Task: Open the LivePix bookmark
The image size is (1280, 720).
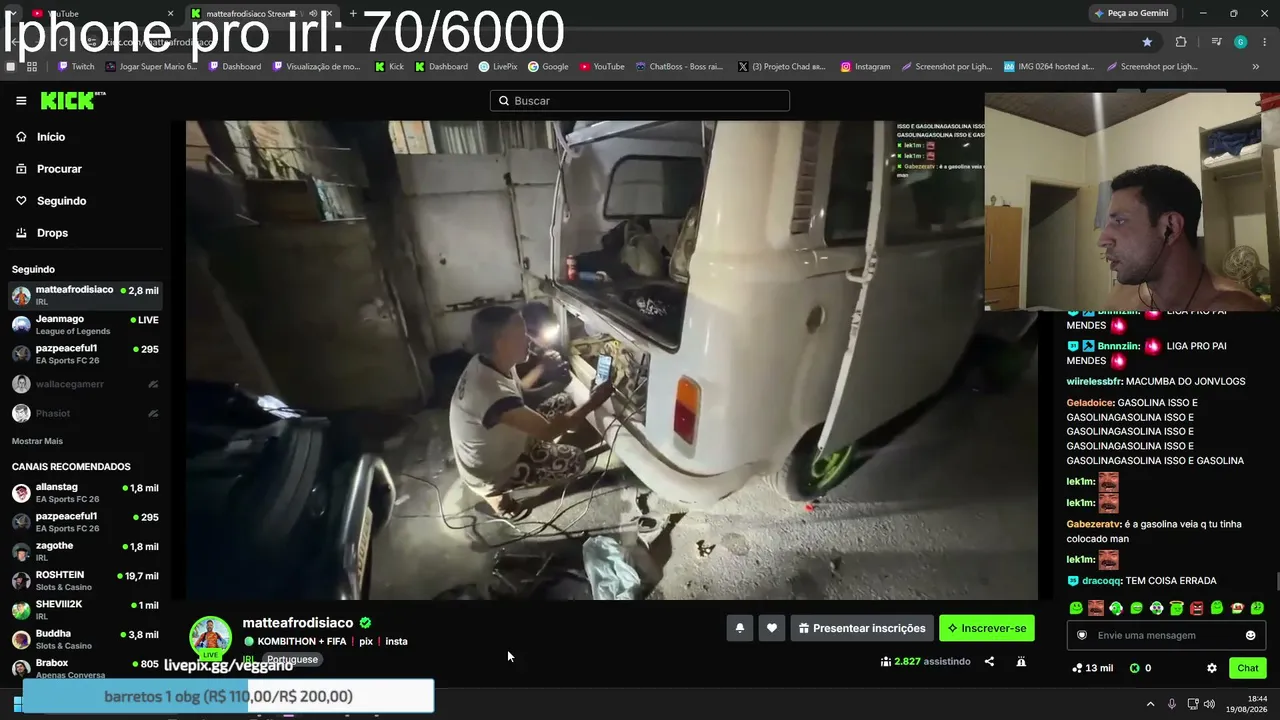Action: (498, 67)
